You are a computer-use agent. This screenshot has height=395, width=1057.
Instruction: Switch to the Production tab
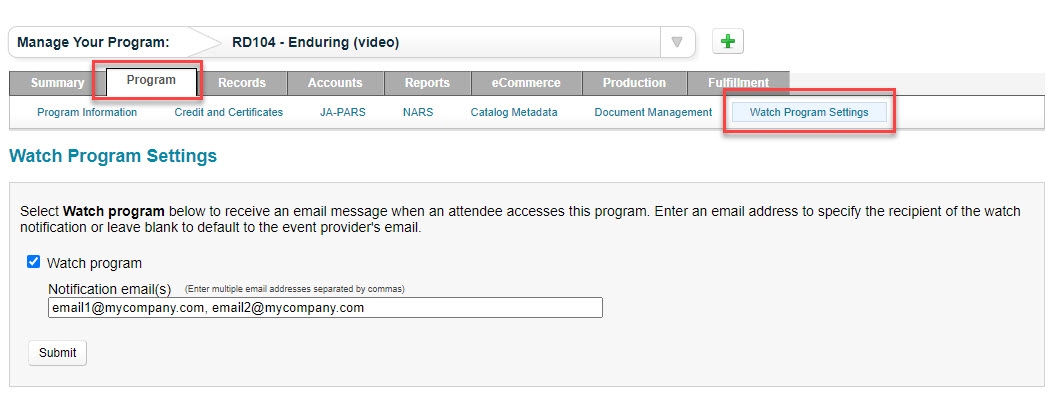pos(634,83)
